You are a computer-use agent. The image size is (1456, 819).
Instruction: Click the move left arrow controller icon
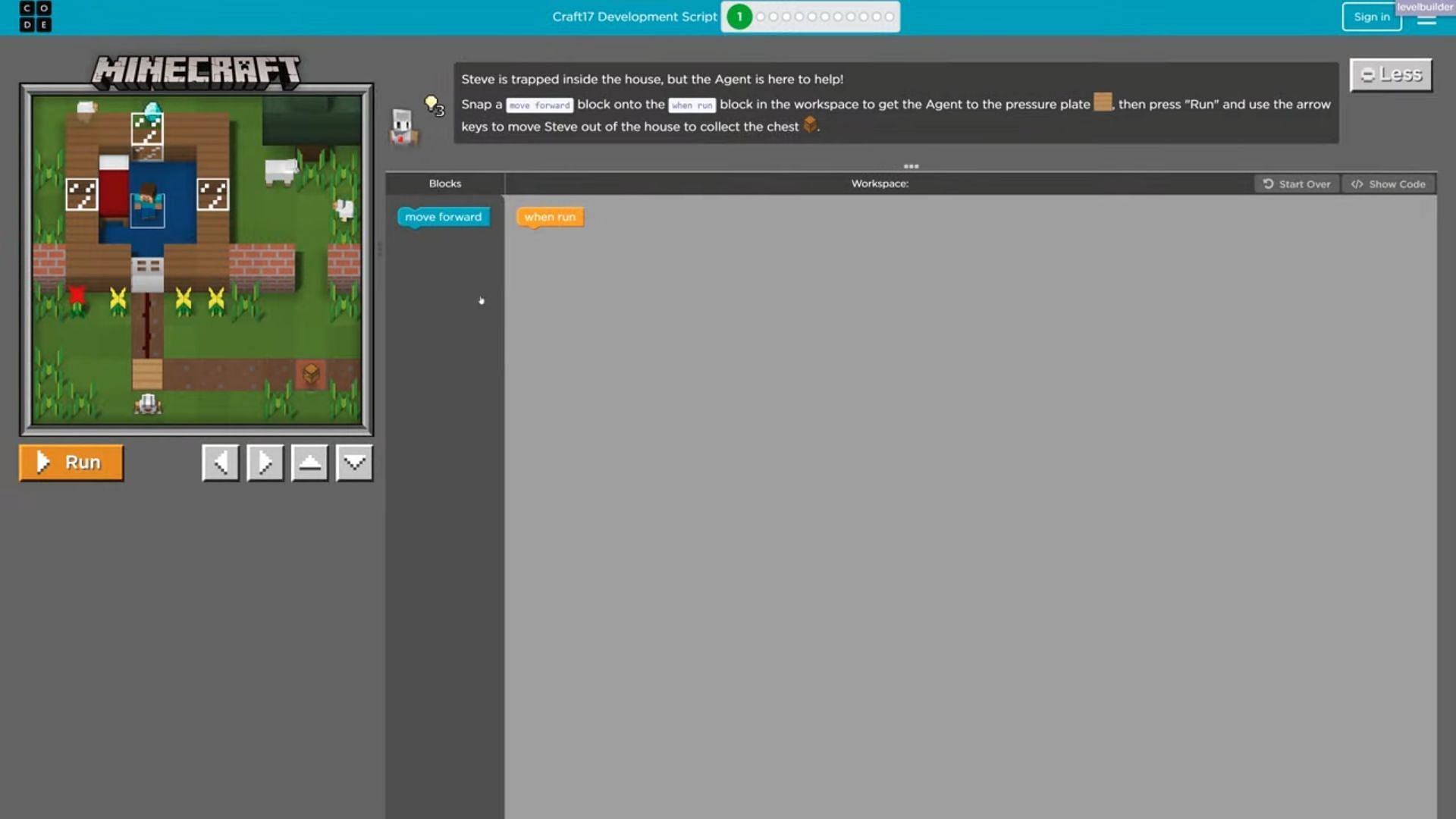click(221, 462)
